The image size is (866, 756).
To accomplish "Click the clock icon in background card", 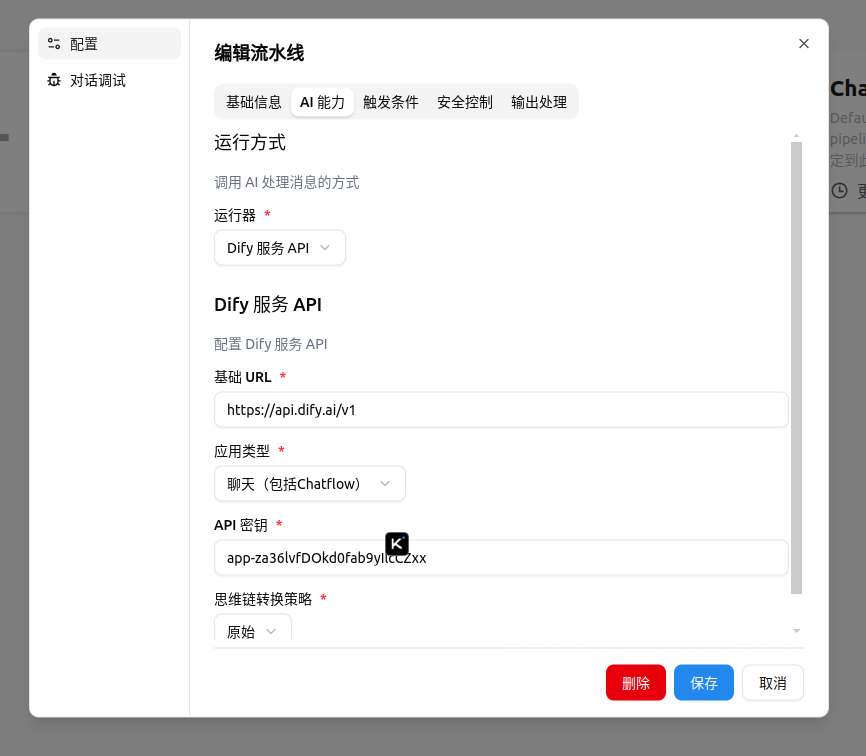I will coord(839,191).
